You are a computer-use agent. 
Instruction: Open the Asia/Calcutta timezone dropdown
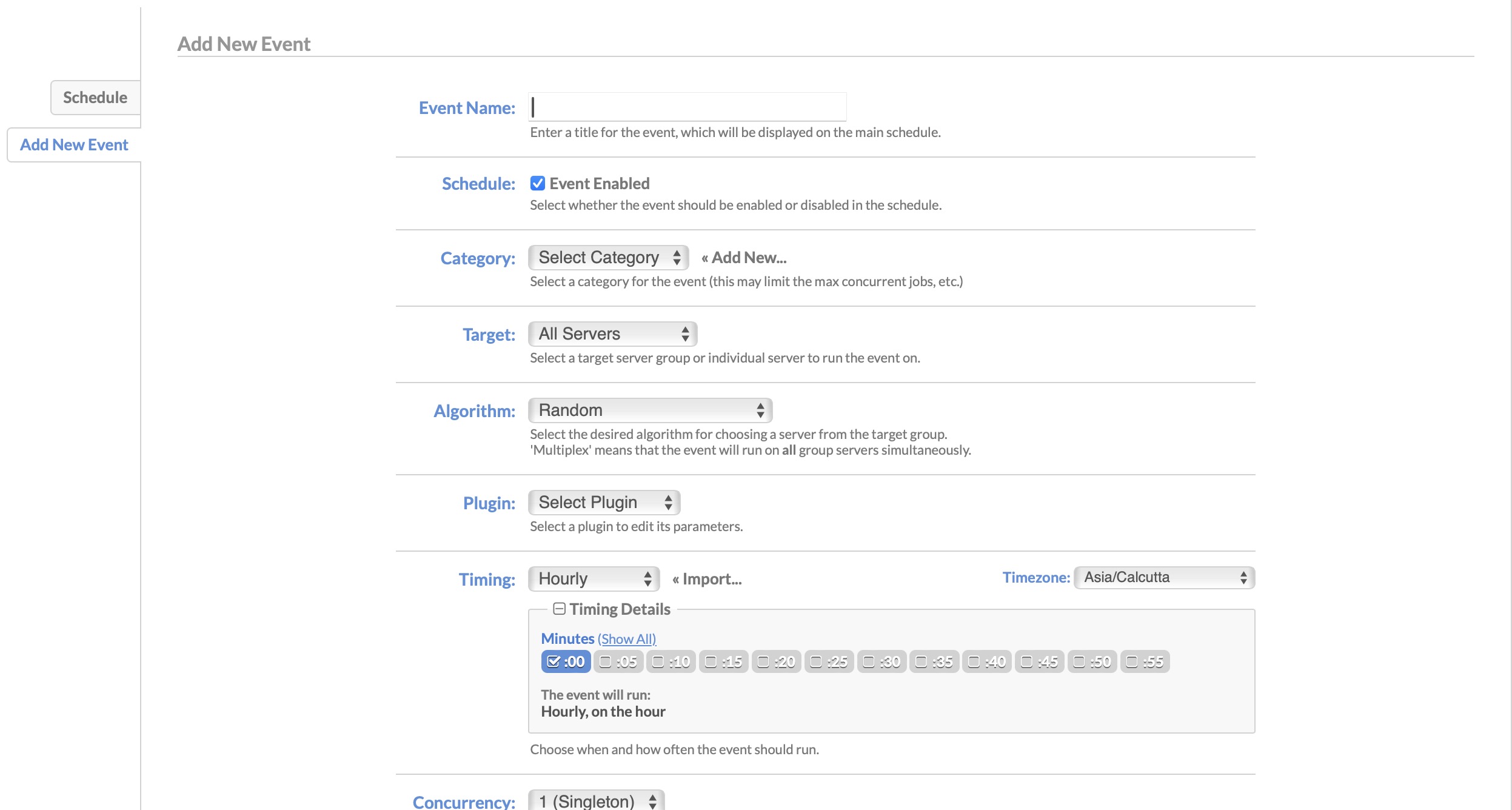1163,577
